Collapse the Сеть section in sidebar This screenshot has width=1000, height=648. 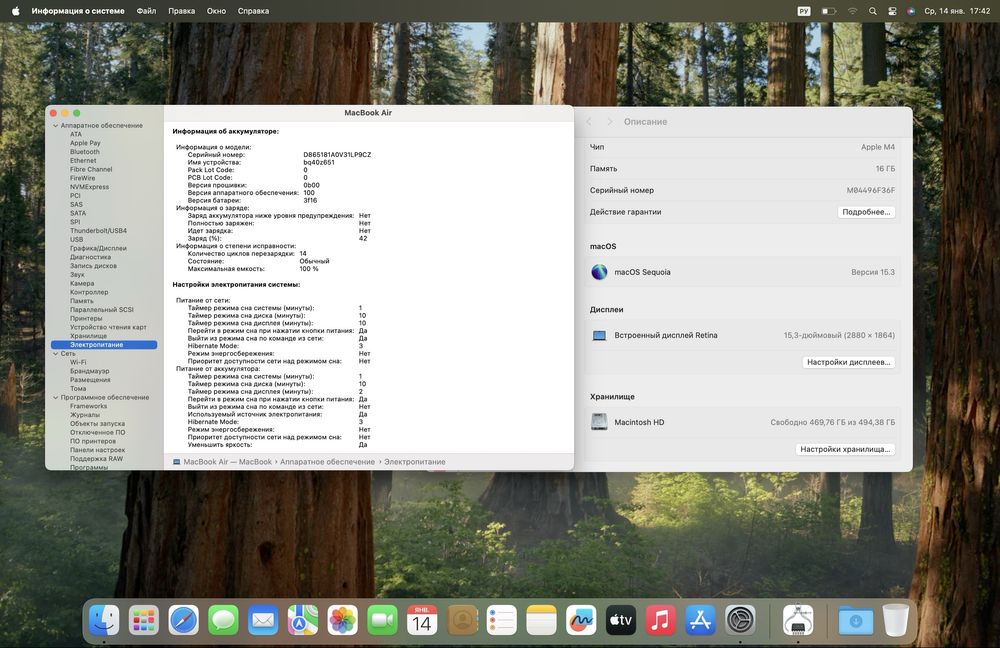55,353
